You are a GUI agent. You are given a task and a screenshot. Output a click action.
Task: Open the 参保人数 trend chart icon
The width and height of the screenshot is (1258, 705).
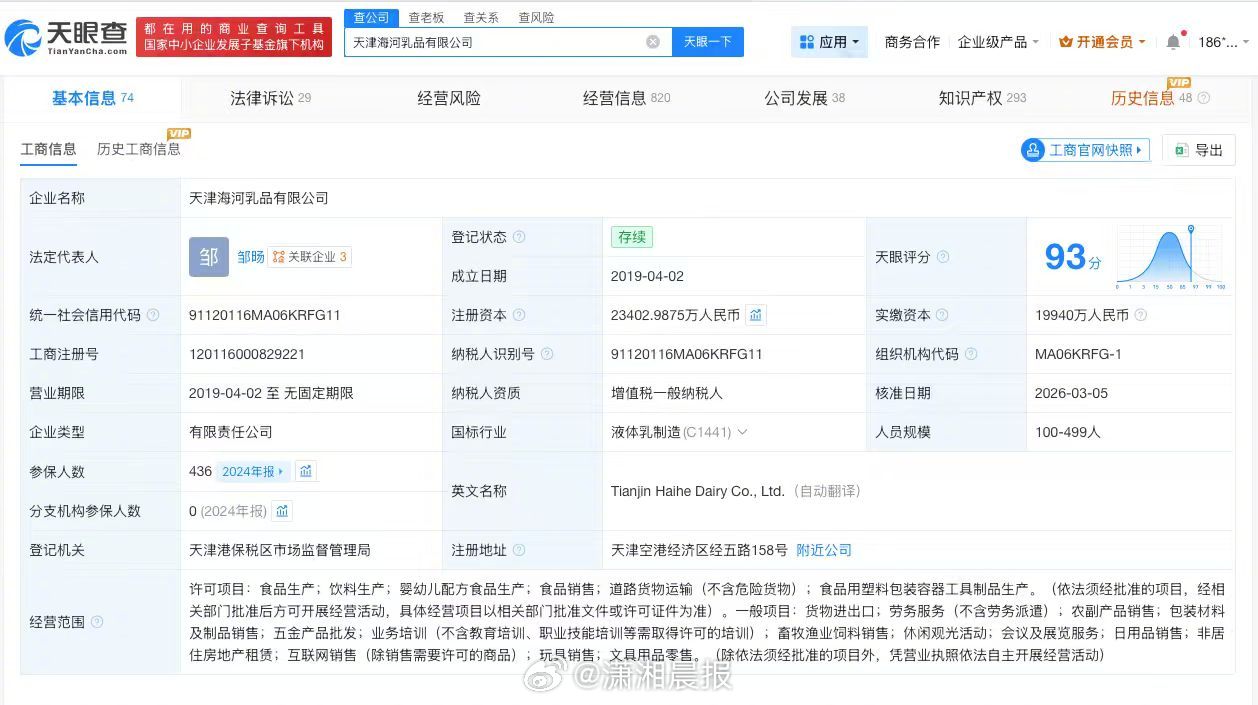(306, 471)
